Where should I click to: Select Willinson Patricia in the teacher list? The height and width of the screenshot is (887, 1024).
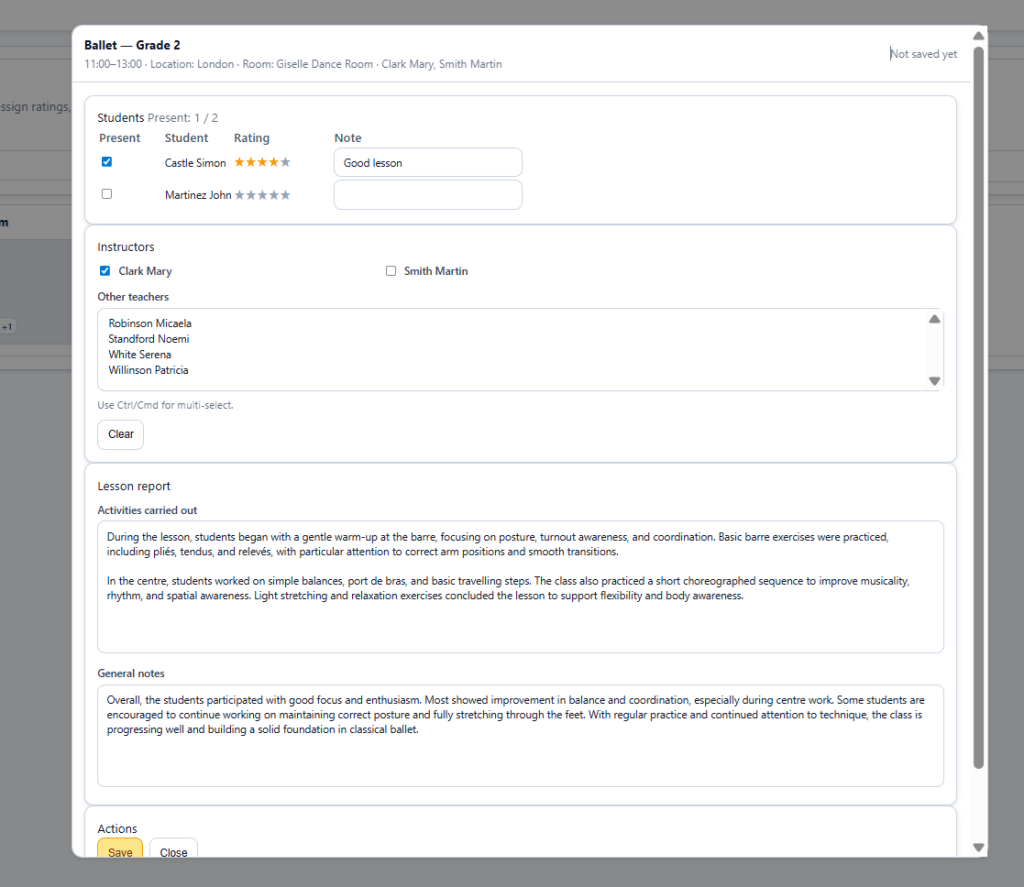[x=148, y=369]
